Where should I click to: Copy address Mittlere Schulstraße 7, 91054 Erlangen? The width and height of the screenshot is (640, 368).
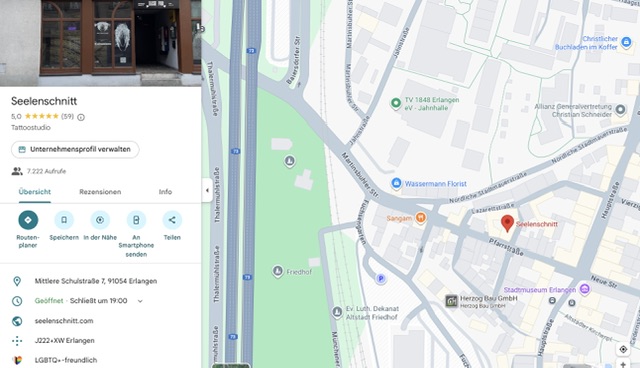(x=96, y=281)
